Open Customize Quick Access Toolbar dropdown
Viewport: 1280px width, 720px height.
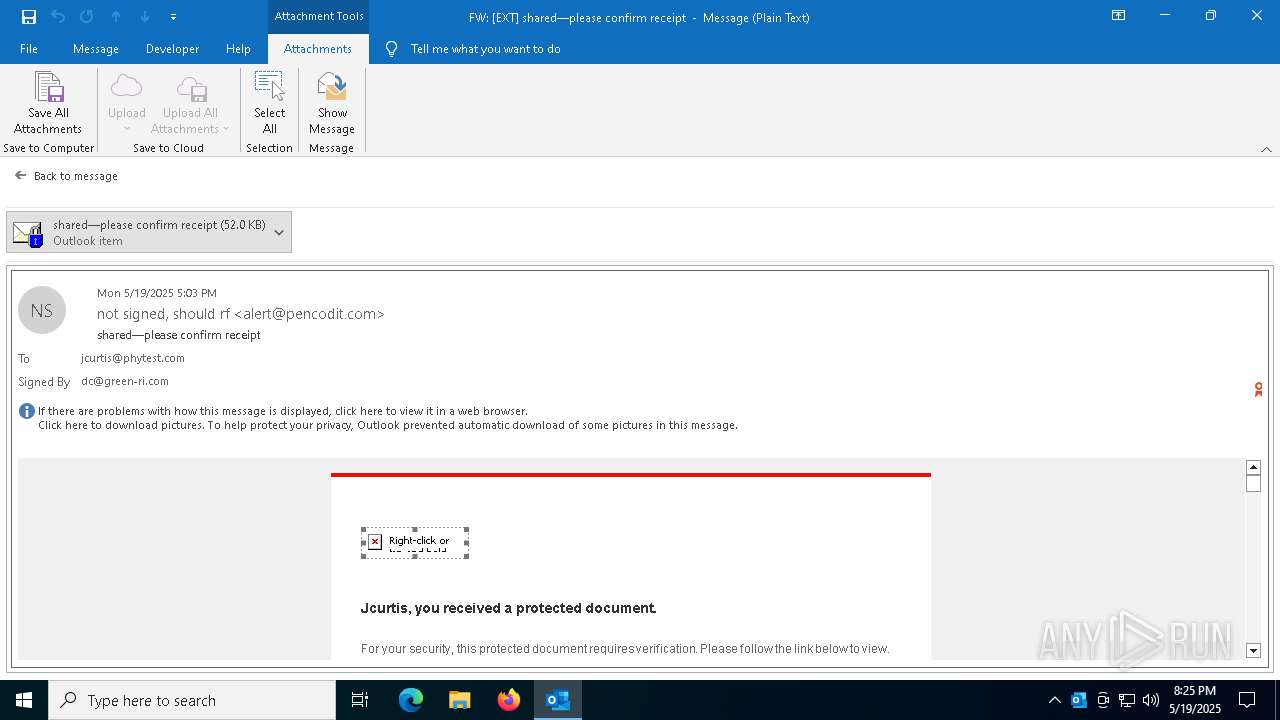[173, 17]
